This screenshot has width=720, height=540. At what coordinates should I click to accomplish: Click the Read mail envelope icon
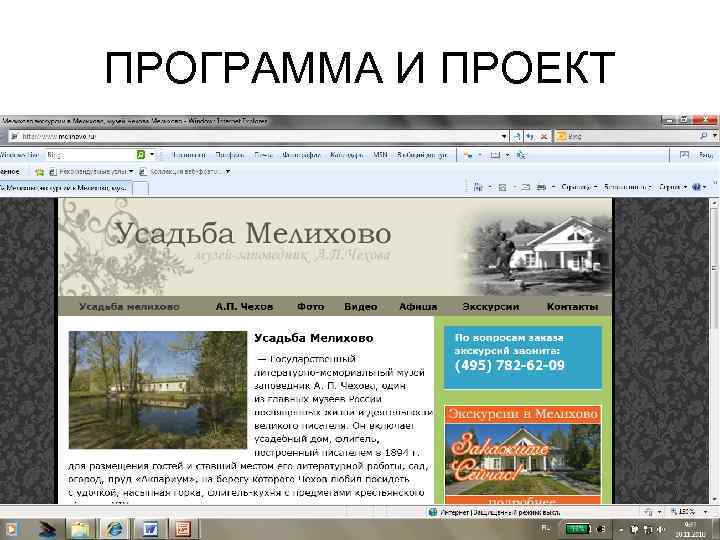tap(526, 187)
